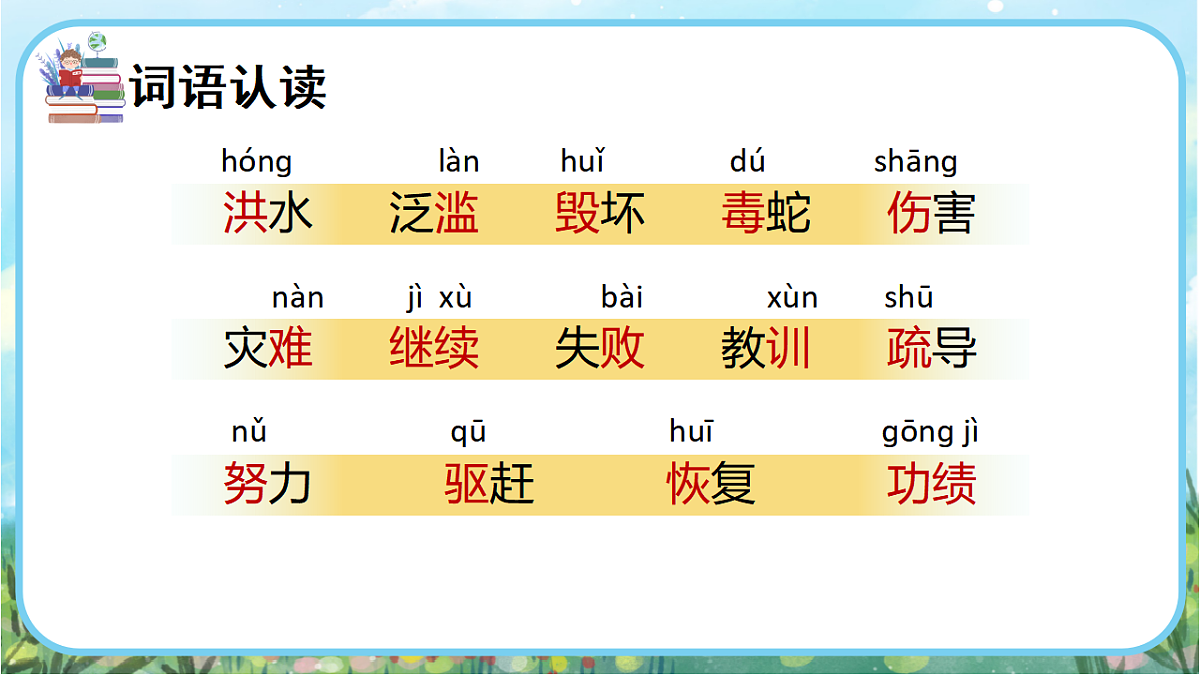Viewport: 1200px width, 675px height.
Task: Click on the word 恢复
Action: pos(711,485)
